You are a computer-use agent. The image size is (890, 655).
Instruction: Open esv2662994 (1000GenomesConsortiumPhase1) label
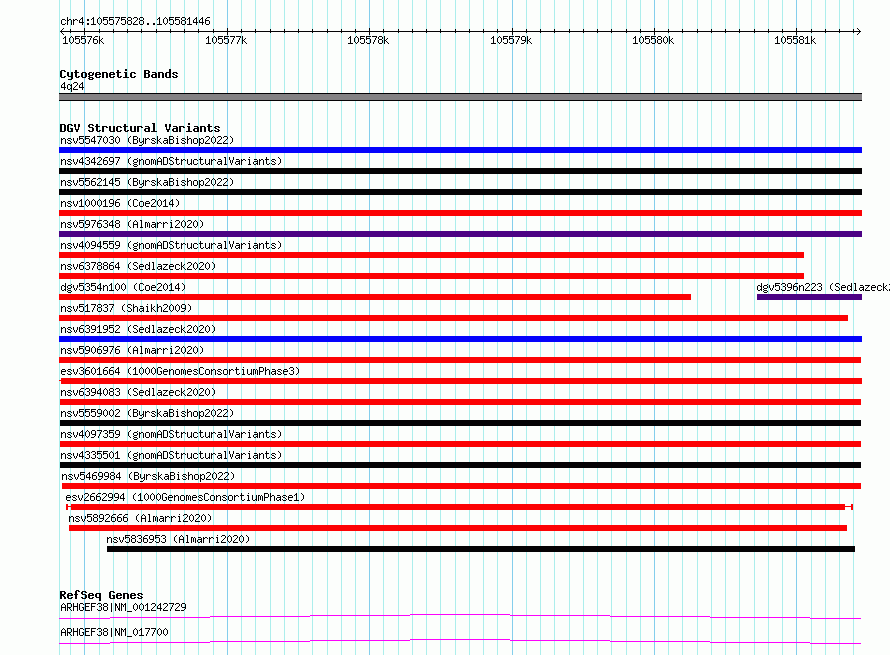coord(185,497)
